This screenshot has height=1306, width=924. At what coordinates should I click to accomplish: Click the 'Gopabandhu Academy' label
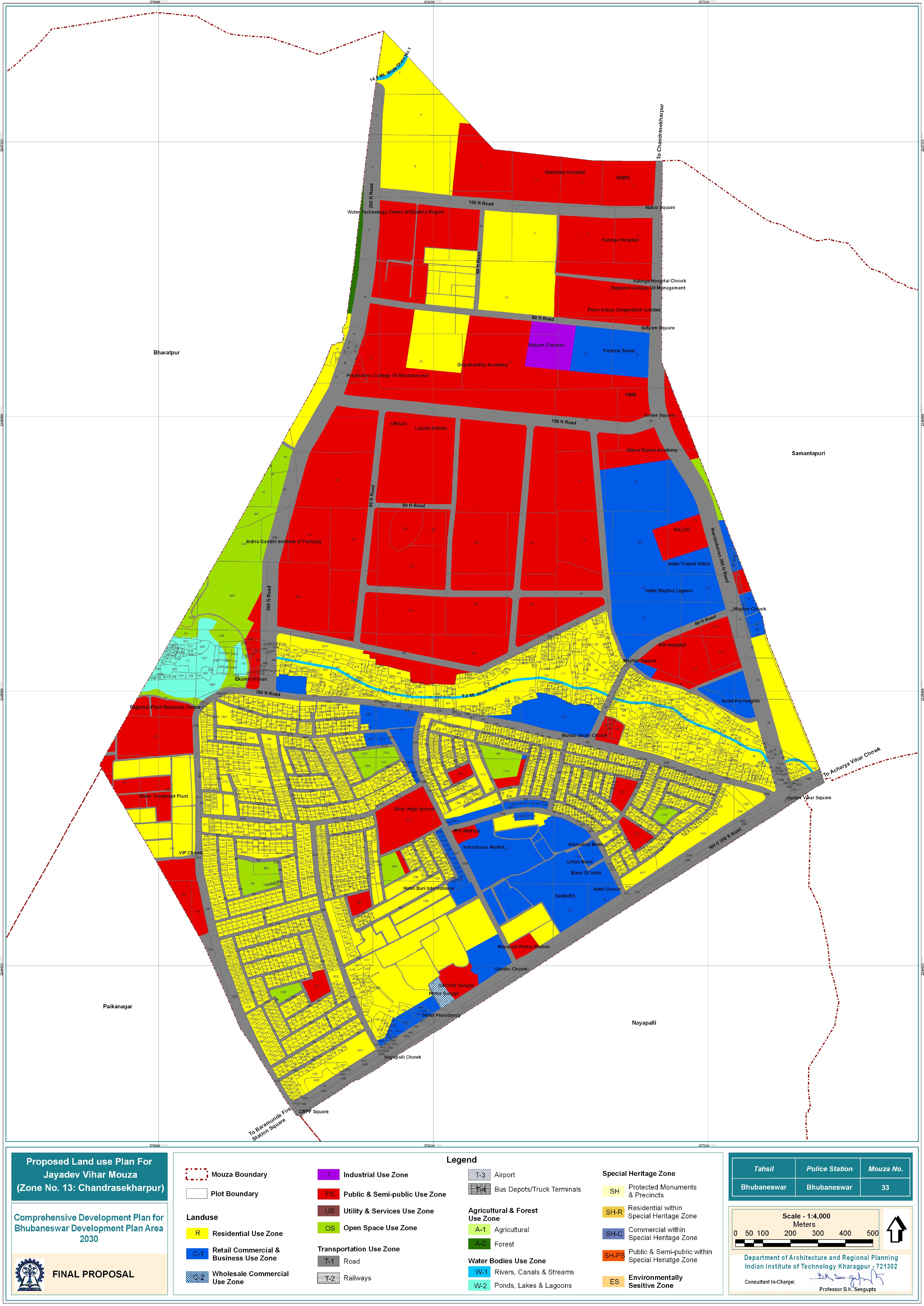point(482,365)
